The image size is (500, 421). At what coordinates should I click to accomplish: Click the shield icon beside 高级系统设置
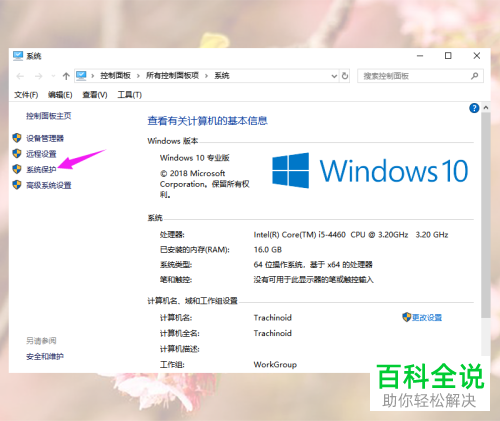coord(17,185)
